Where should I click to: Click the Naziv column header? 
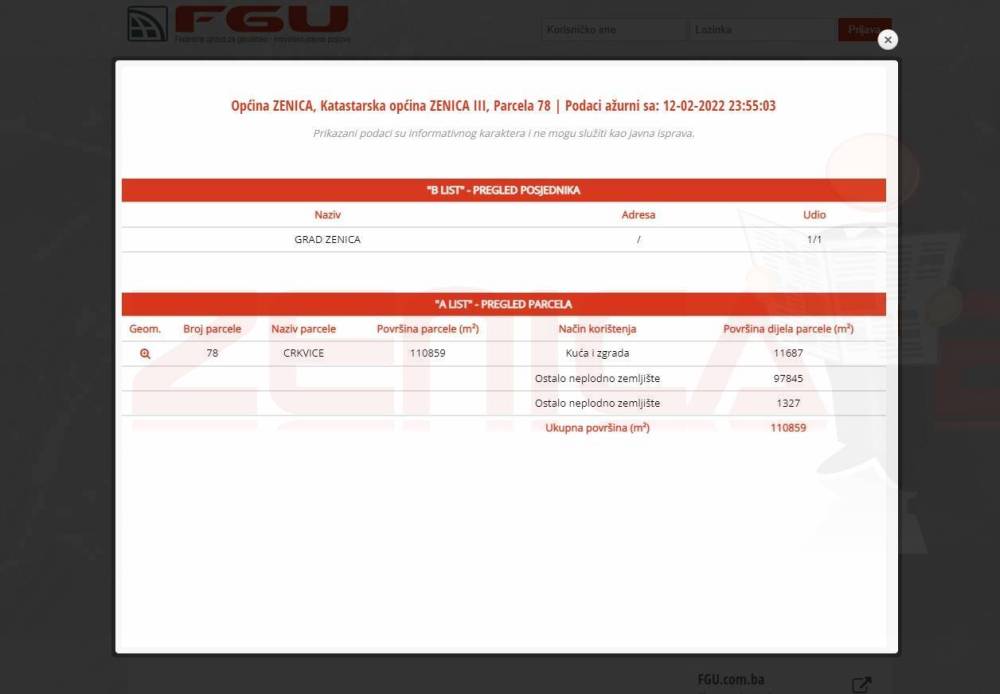[327, 215]
